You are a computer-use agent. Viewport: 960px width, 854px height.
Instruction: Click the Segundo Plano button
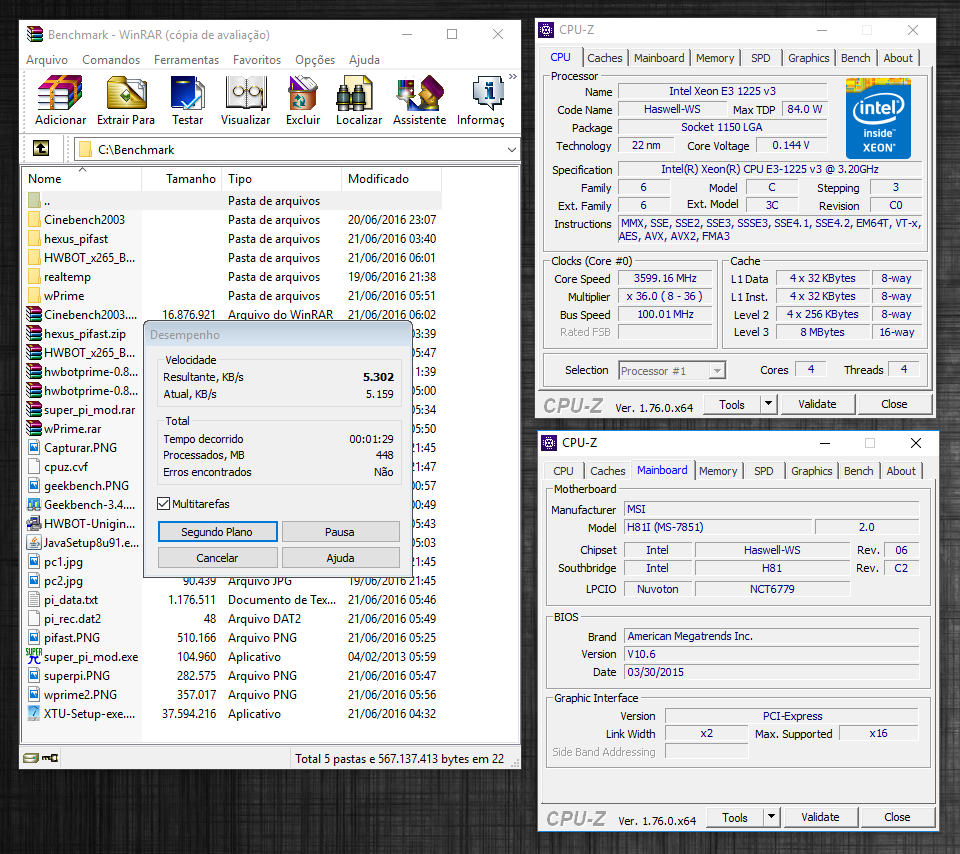point(217,532)
